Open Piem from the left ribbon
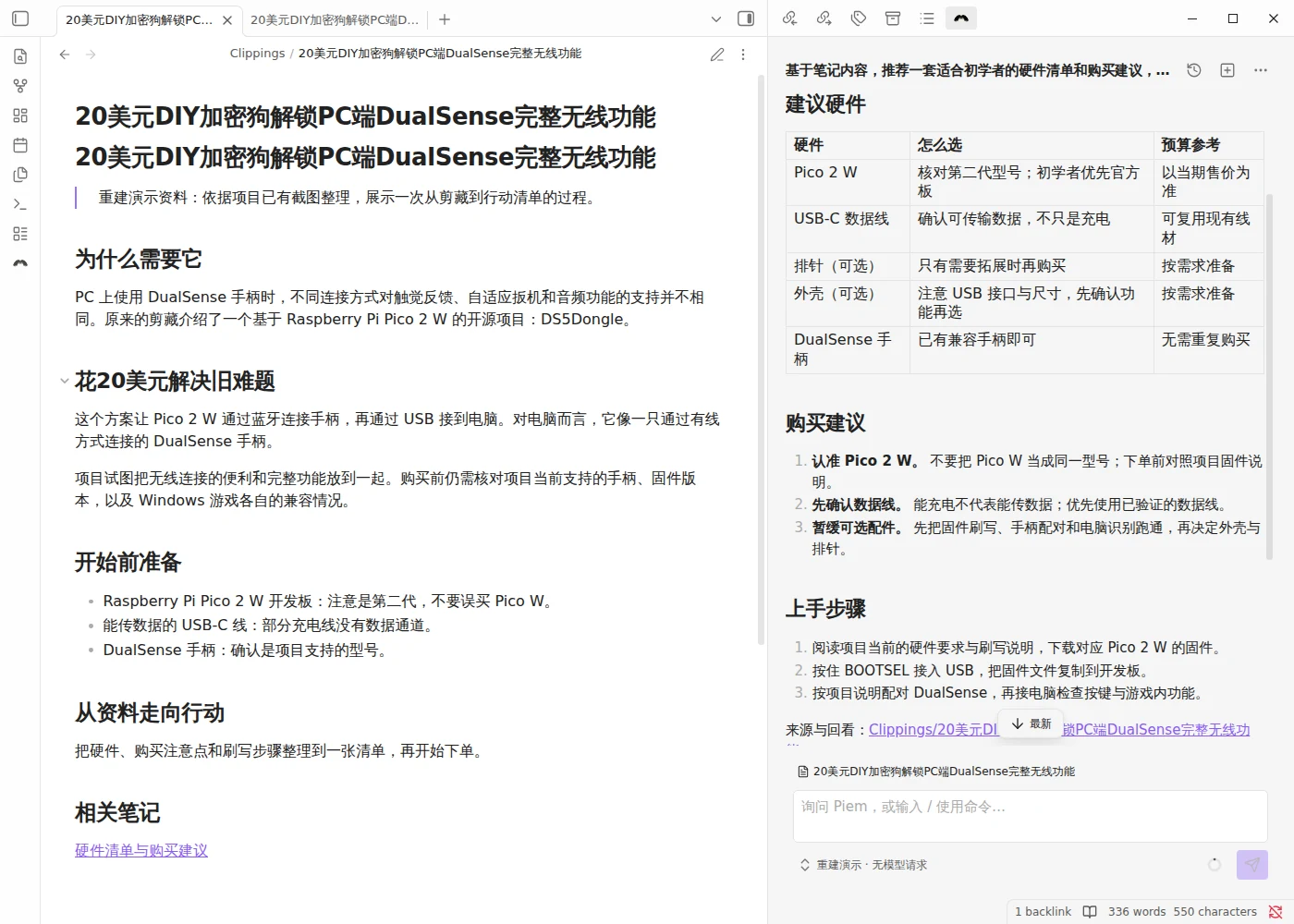 click(x=20, y=263)
